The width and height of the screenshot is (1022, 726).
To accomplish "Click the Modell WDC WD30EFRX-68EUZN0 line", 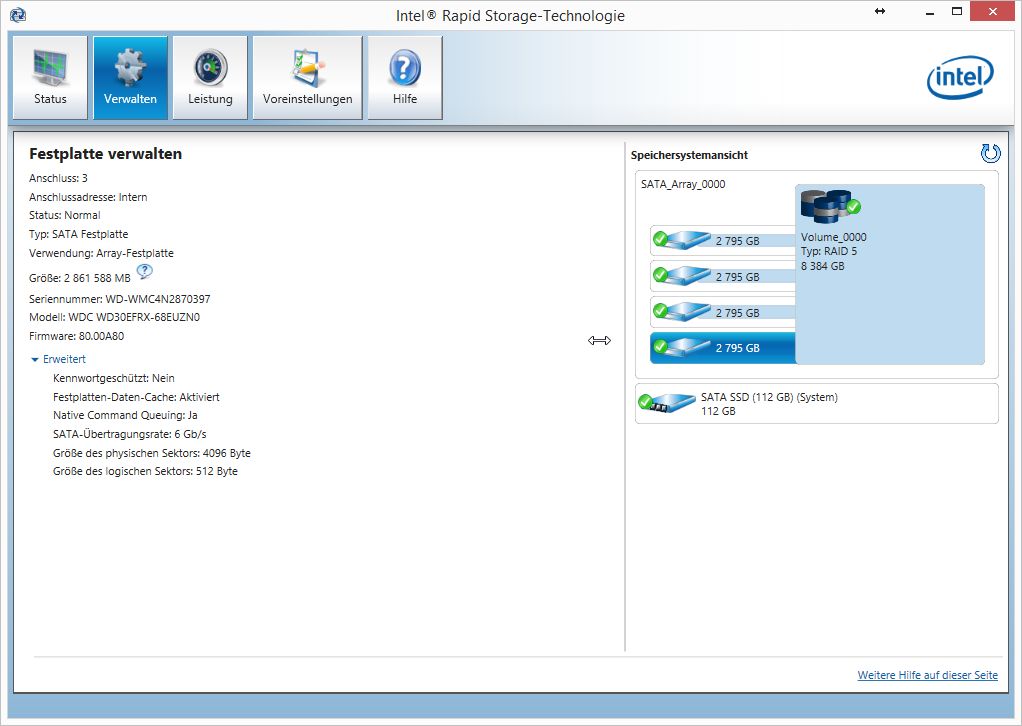I will click(115, 317).
